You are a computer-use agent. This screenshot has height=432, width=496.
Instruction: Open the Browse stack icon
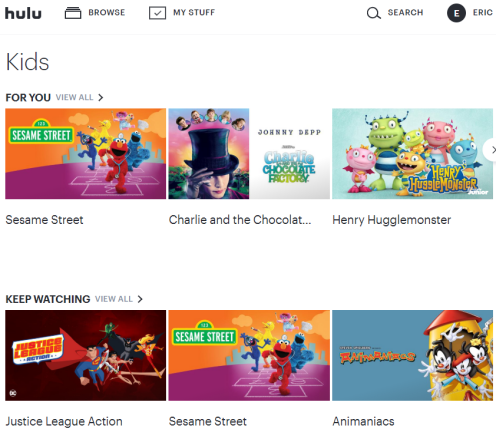click(73, 13)
